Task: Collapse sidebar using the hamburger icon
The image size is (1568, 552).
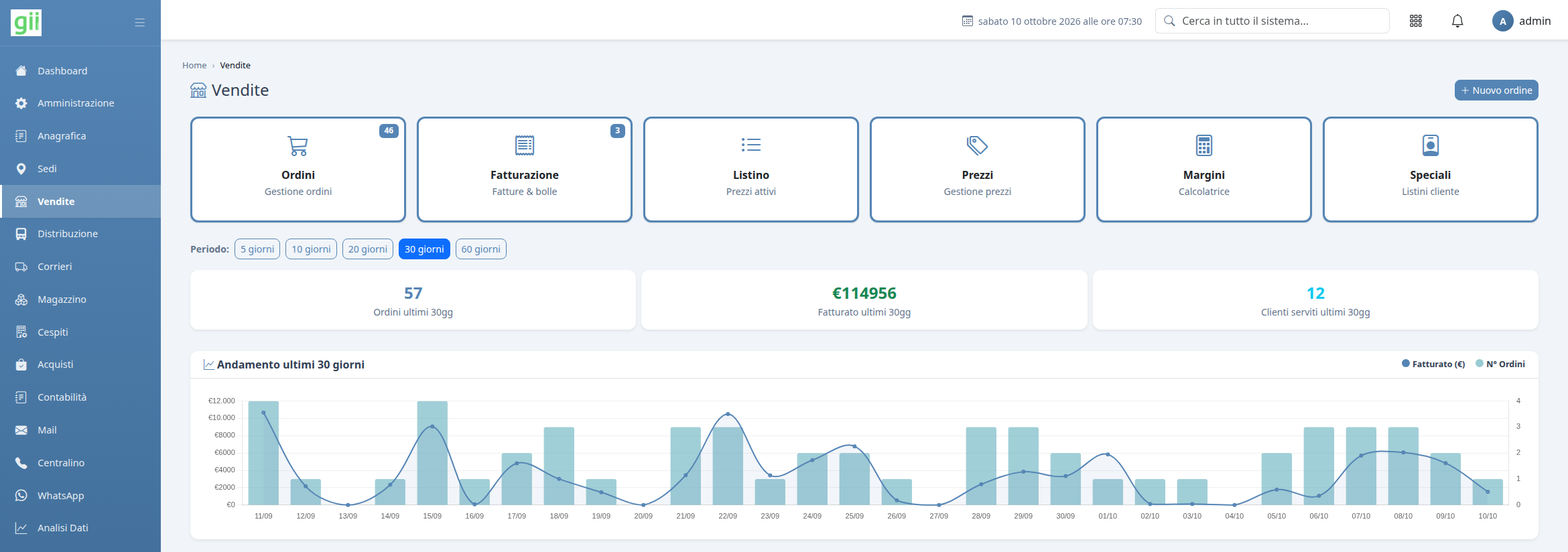Action: coord(140,22)
